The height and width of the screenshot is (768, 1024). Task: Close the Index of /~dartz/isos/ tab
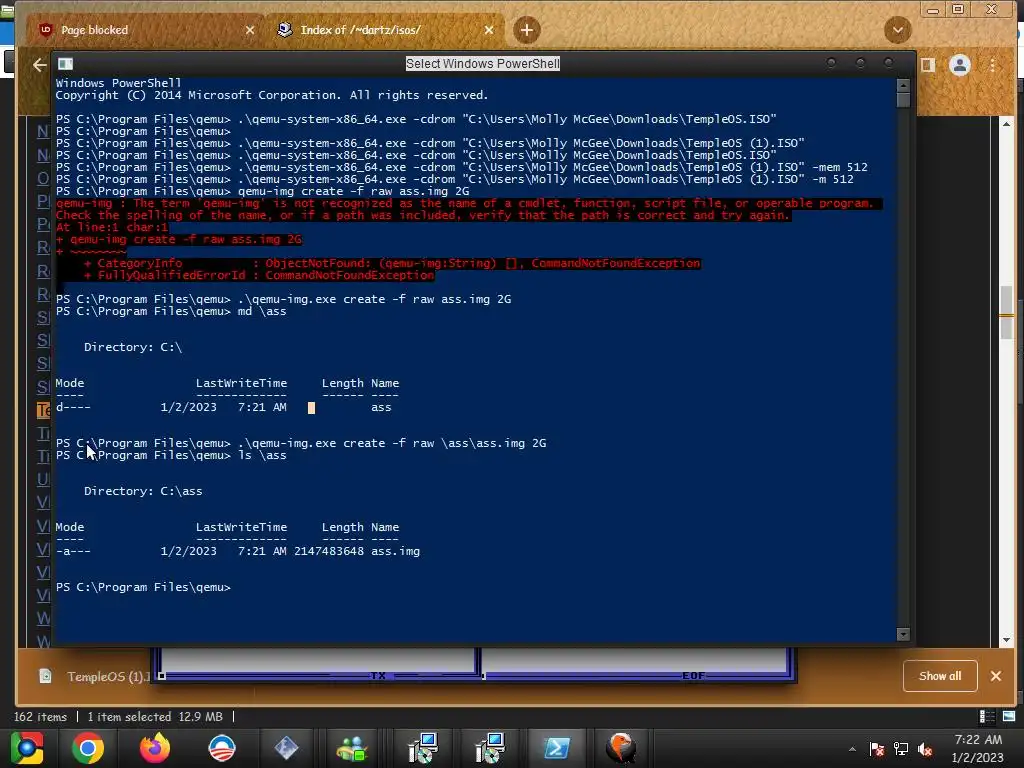pos(489,30)
